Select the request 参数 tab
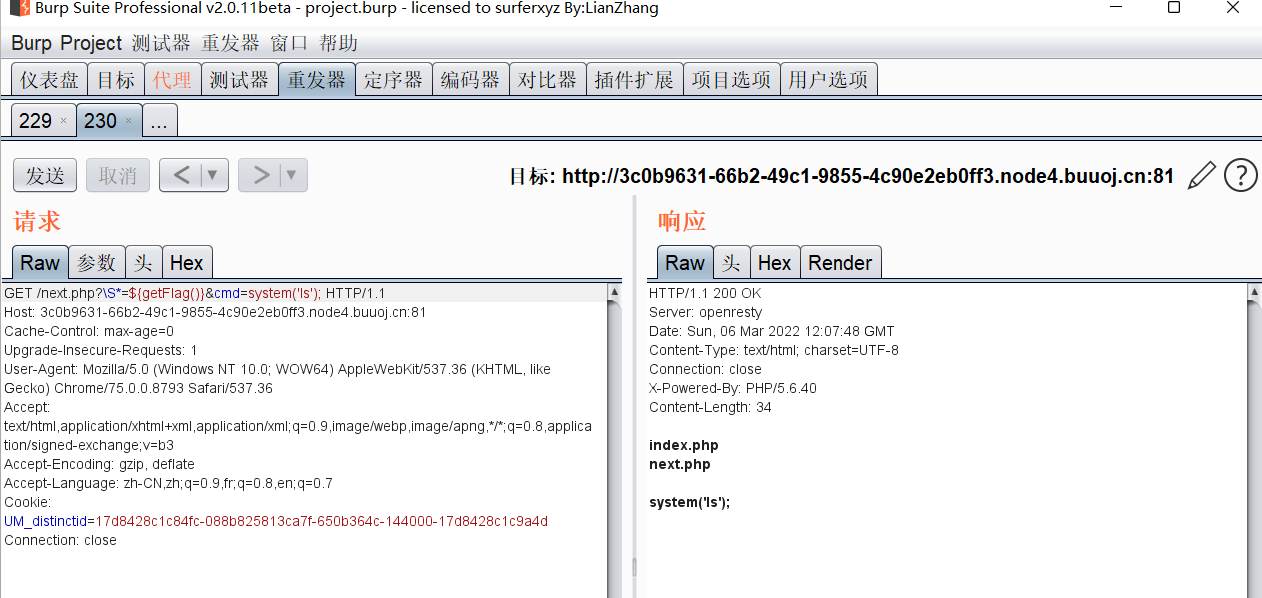 [97, 263]
